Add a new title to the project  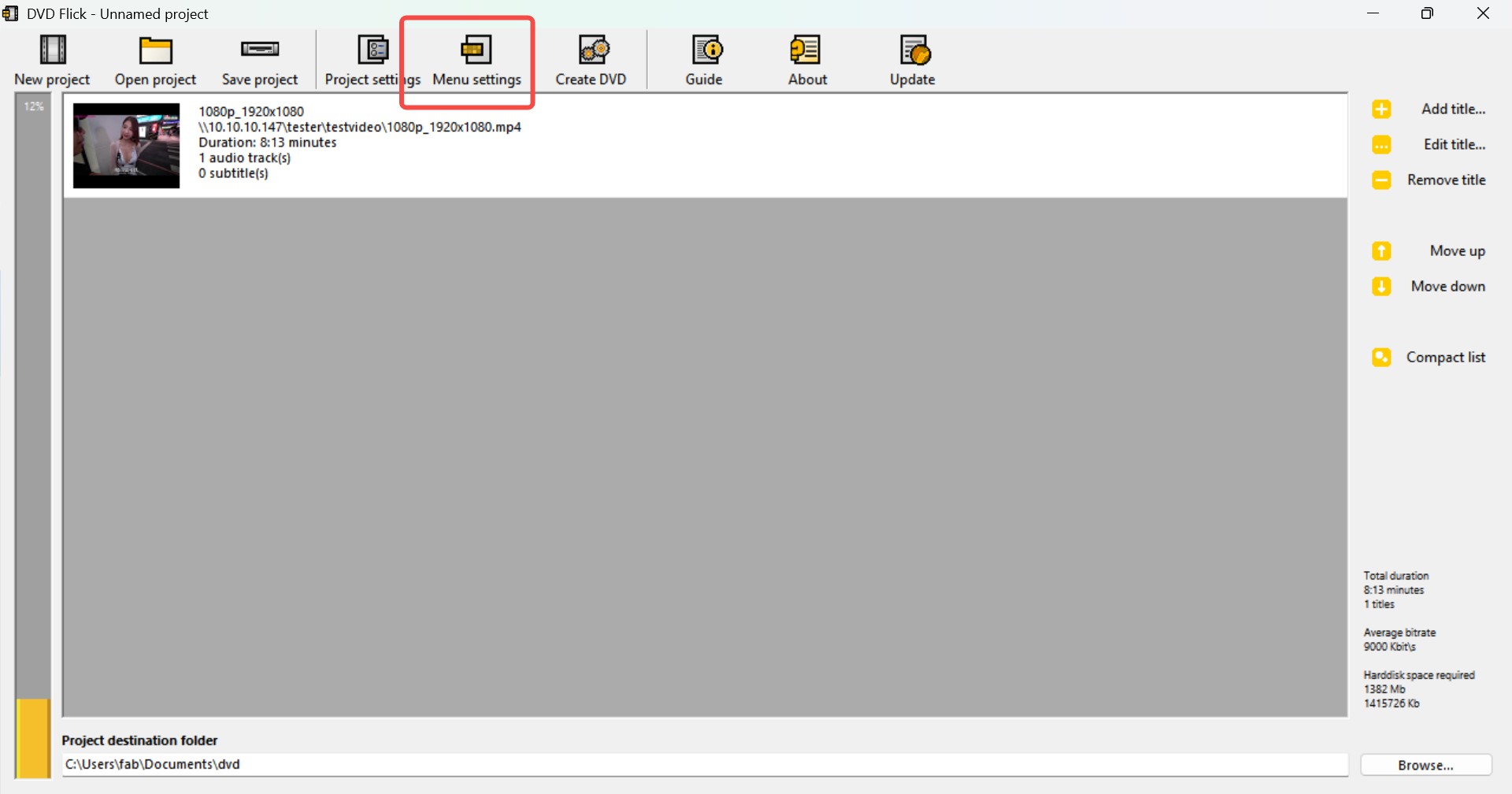click(x=1452, y=109)
